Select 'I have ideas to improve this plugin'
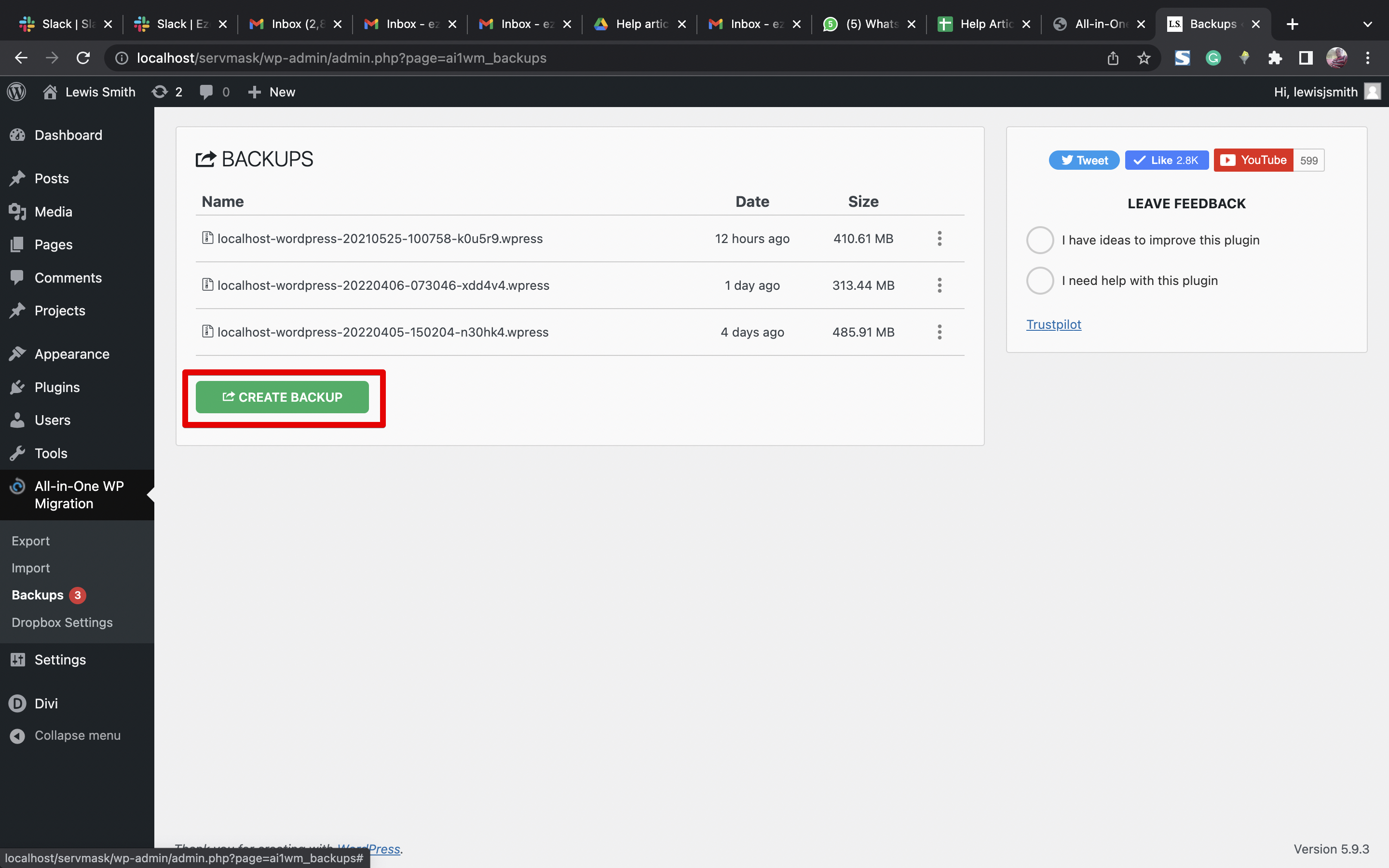The height and width of the screenshot is (868, 1389). 1039,240
